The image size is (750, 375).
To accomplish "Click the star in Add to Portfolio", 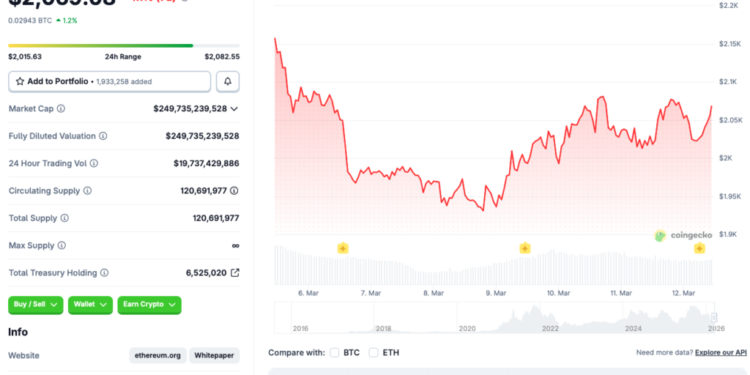I will point(20,81).
